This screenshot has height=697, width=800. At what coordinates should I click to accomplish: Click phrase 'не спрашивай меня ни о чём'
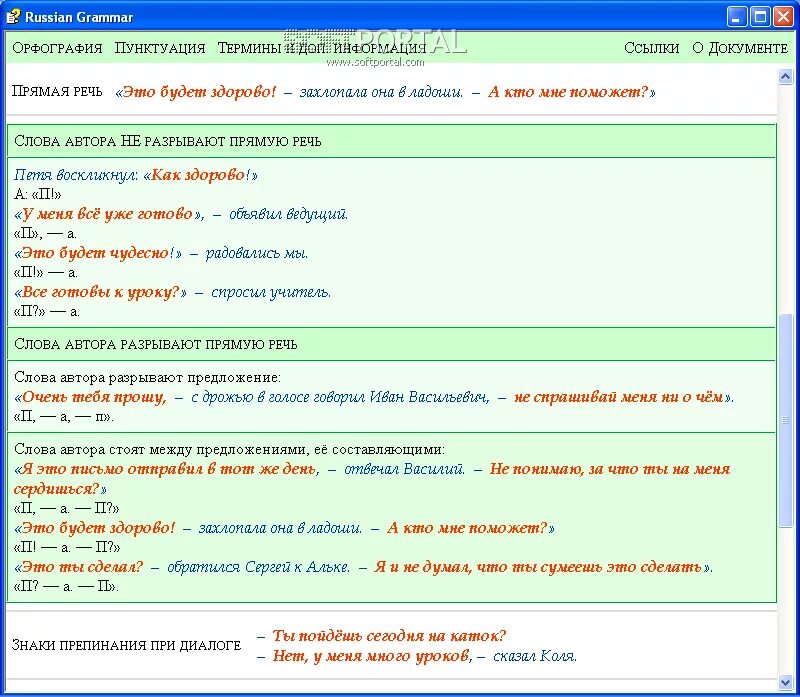(619, 397)
